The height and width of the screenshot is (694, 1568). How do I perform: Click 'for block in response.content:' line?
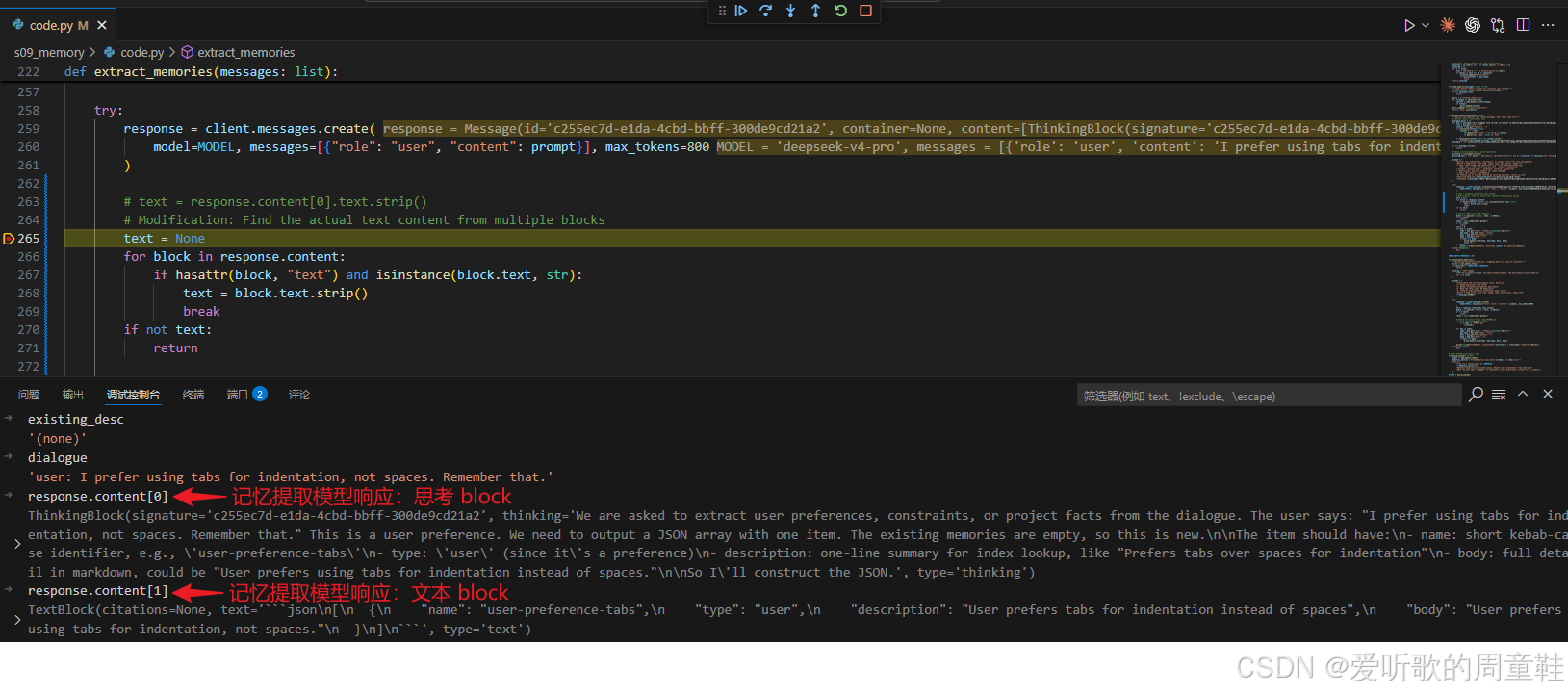[234, 257]
